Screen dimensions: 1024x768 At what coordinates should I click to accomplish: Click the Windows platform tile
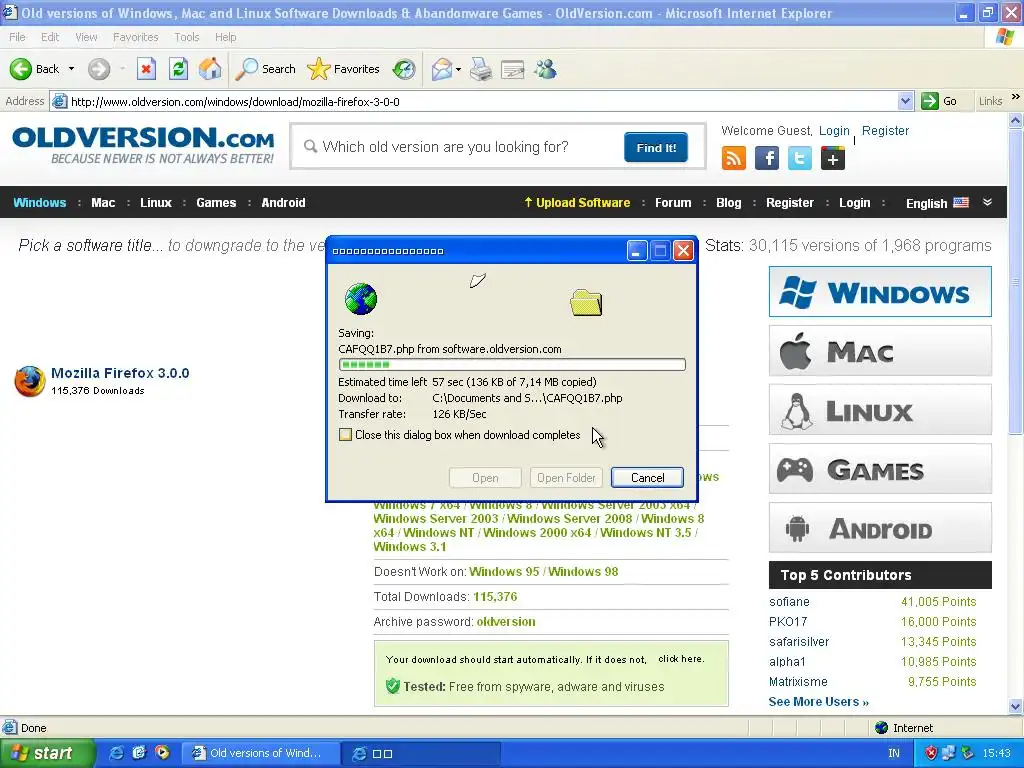click(880, 291)
